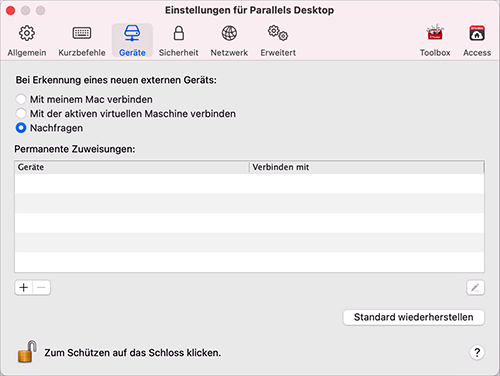Click the lock icon to protect settings
Image resolution: width=500 pixels, height=376 pixels.
27,352
